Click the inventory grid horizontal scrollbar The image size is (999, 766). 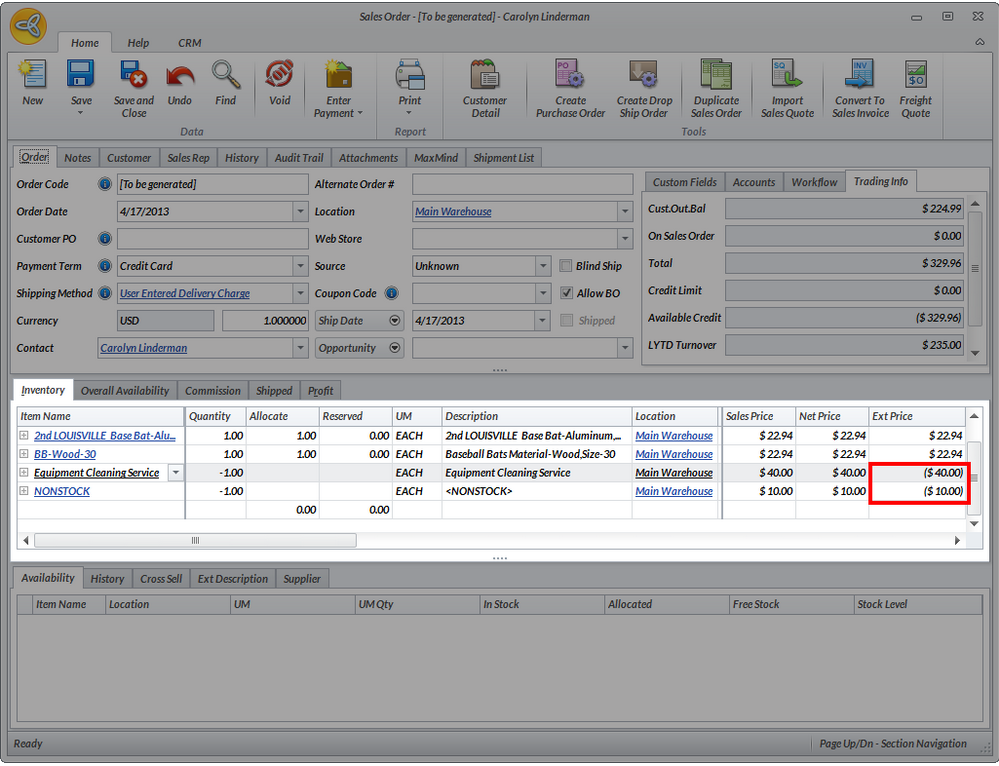(x=195, y=540)
